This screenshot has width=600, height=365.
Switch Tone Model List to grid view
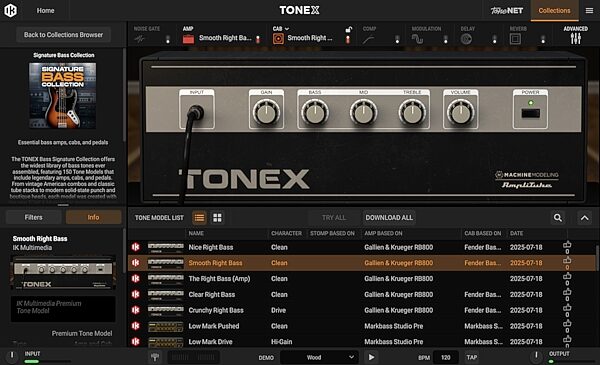point(217,218)
